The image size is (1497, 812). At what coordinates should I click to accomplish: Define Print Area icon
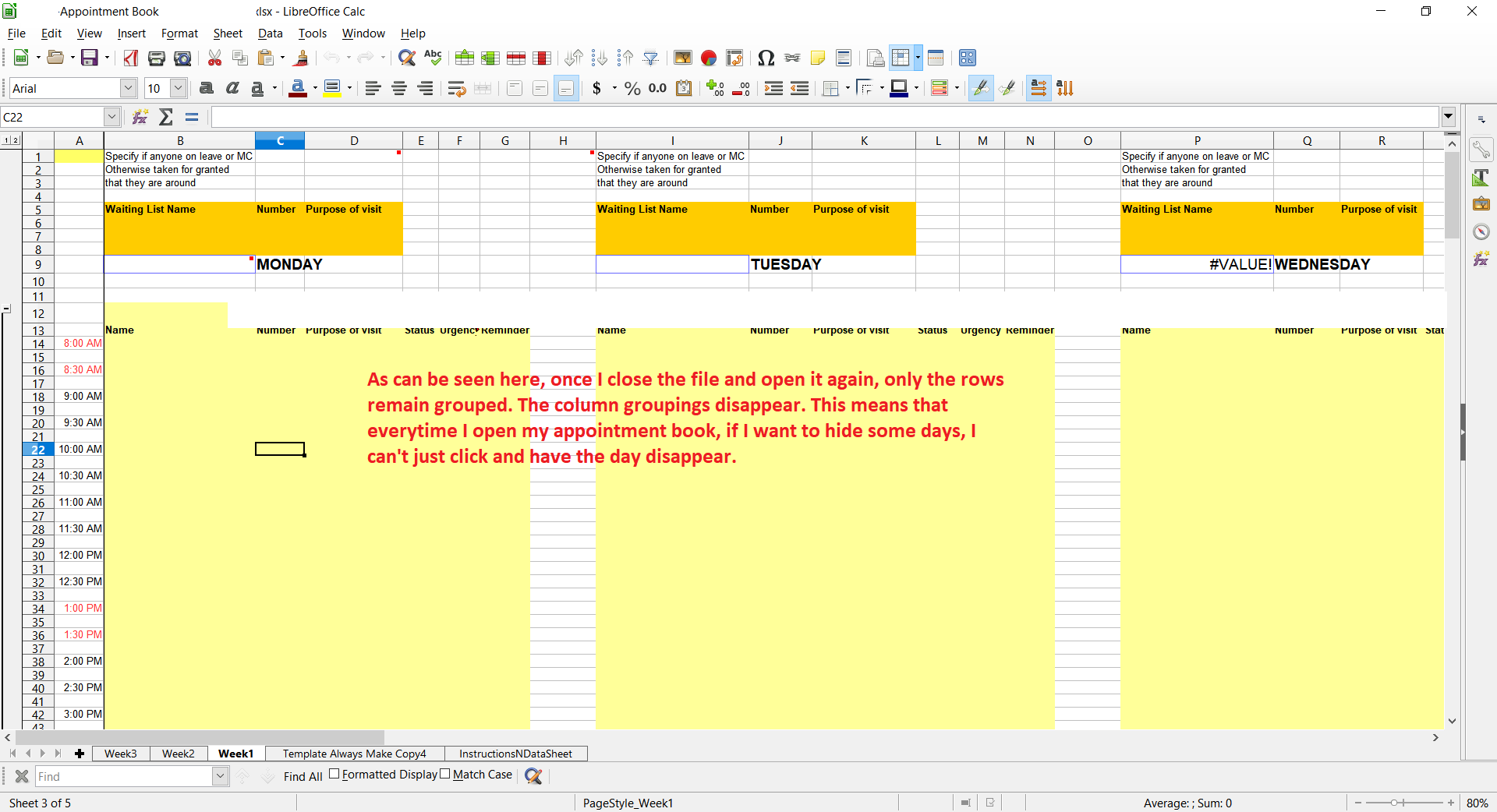[x=876, y=58]
